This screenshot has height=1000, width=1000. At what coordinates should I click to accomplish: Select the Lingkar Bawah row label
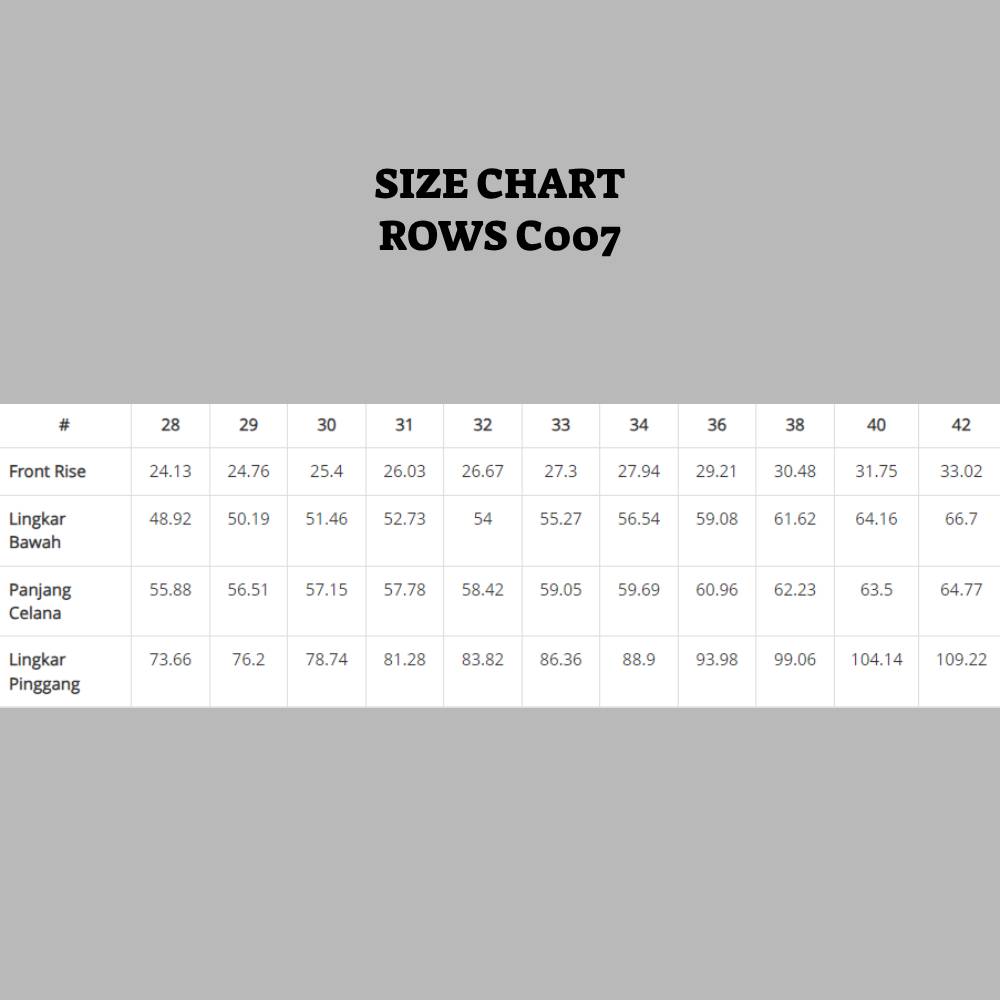(x=37, y=530)
